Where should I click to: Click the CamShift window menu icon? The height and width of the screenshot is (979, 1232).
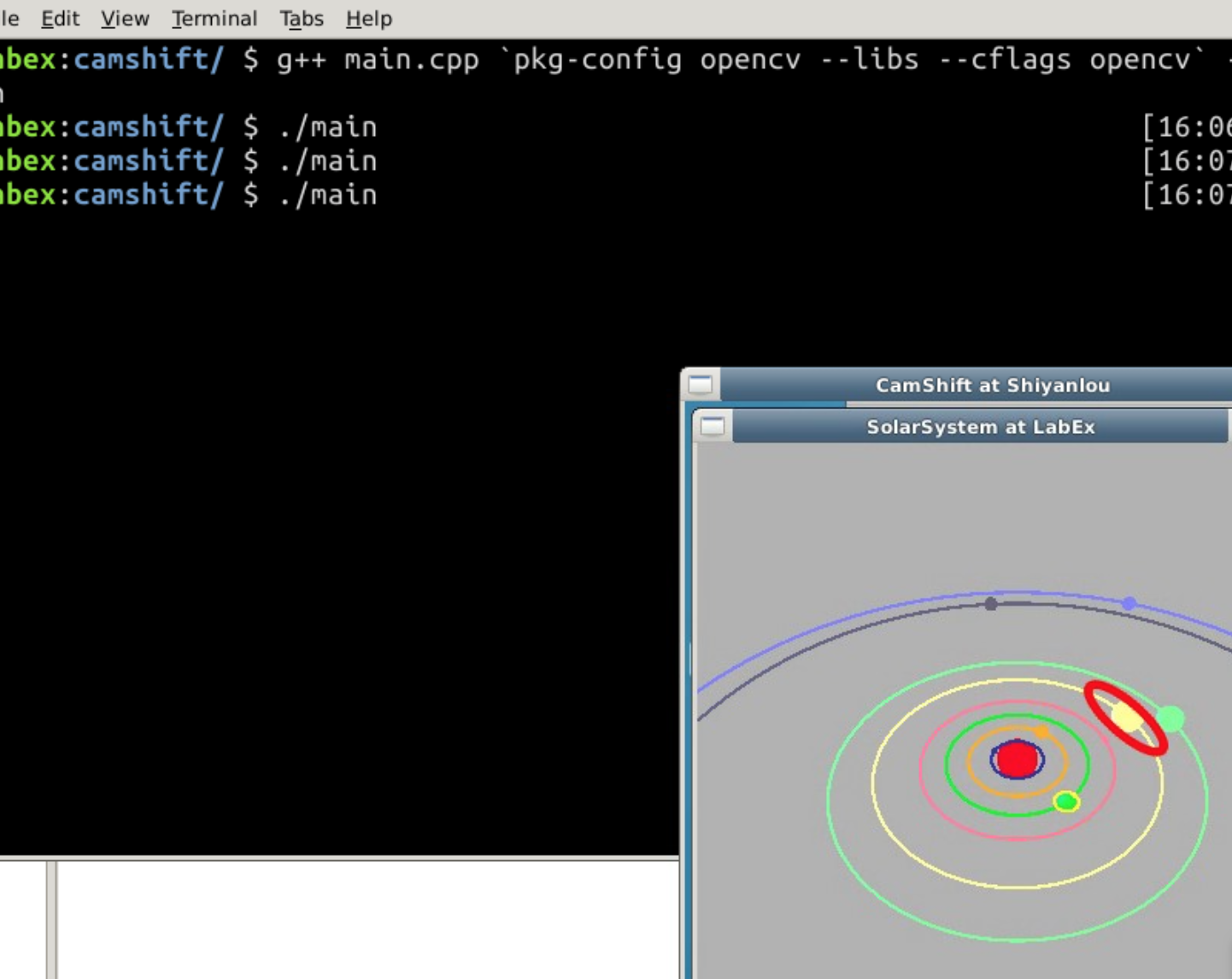[701, 384]
